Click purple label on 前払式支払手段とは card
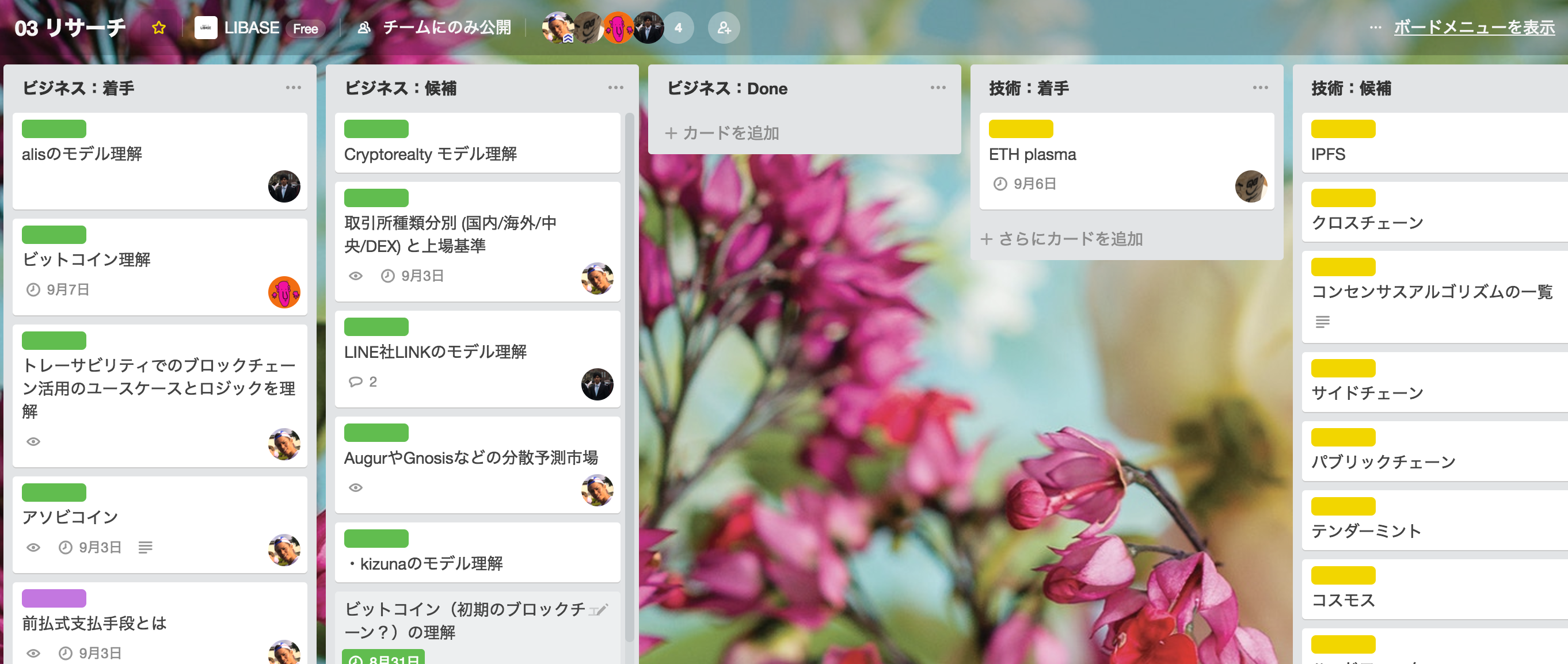 click(x=54, y=598)
